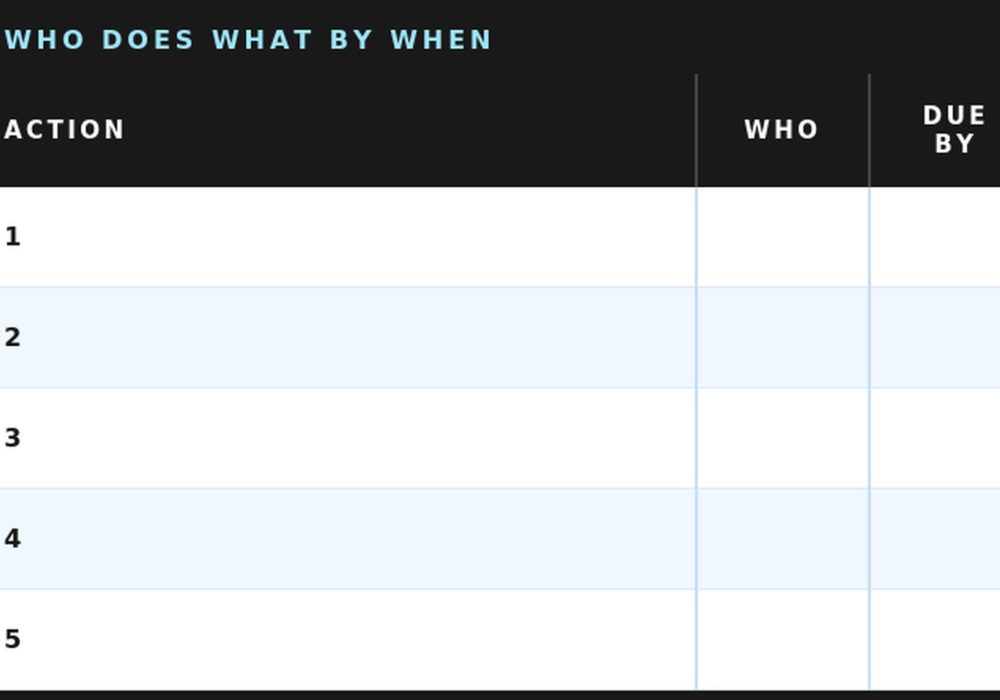Select row 4's Action cell
The image size is (1000, 700).
350,539
